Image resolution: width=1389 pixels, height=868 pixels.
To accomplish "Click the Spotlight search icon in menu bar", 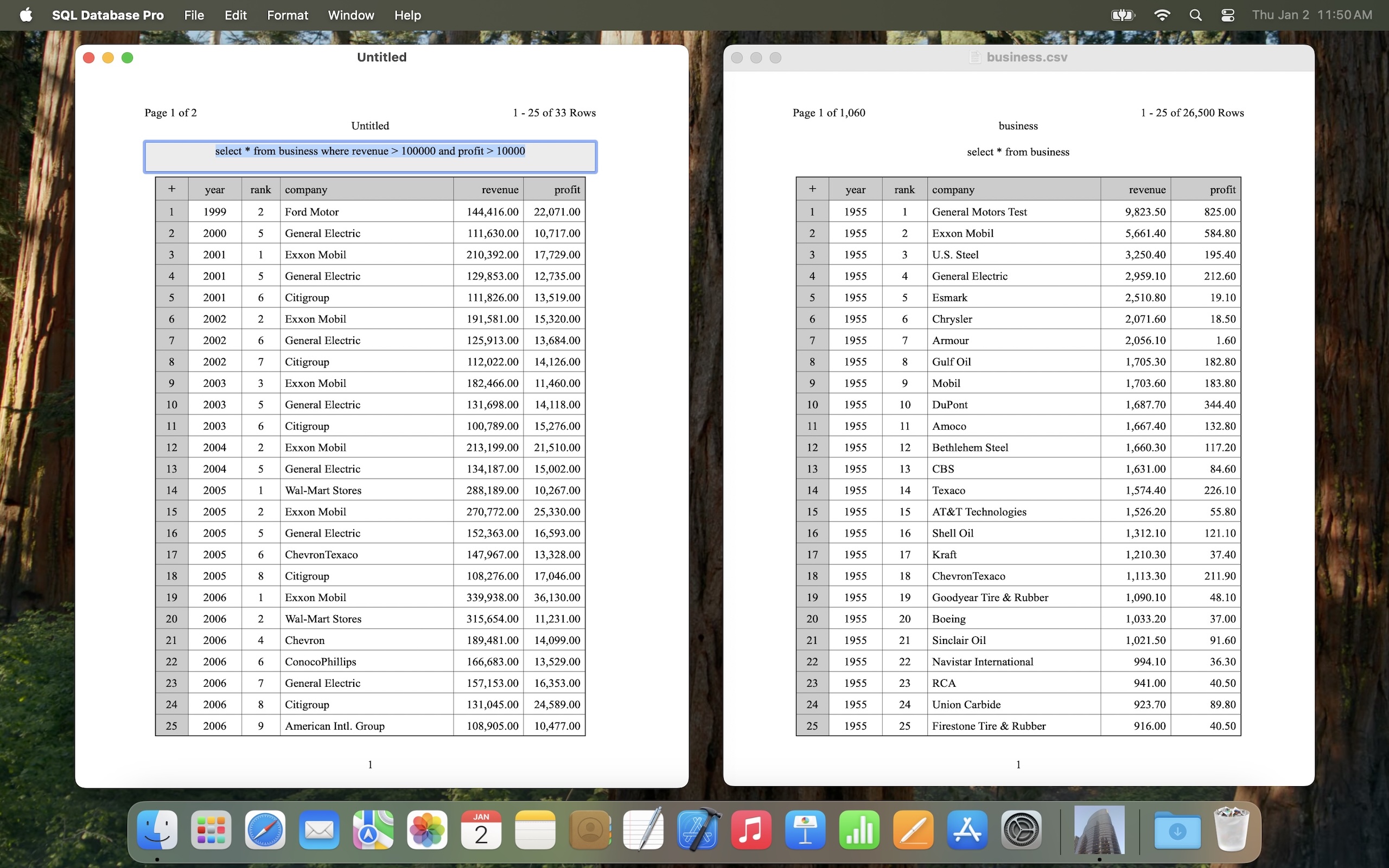I will [x=1195, y=15].
